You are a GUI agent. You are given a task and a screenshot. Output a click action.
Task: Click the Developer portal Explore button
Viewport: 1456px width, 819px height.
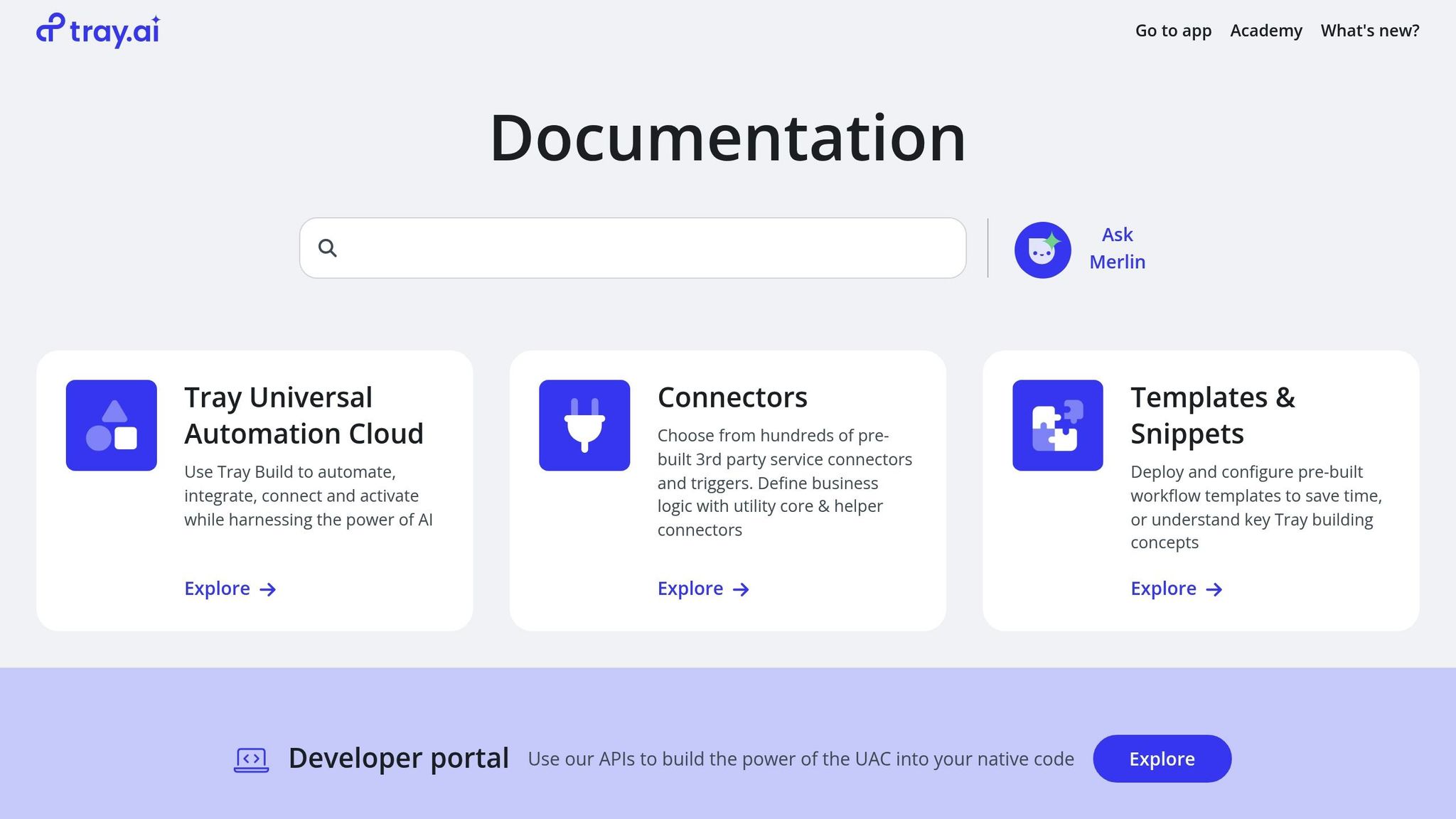pos(1162,759)
